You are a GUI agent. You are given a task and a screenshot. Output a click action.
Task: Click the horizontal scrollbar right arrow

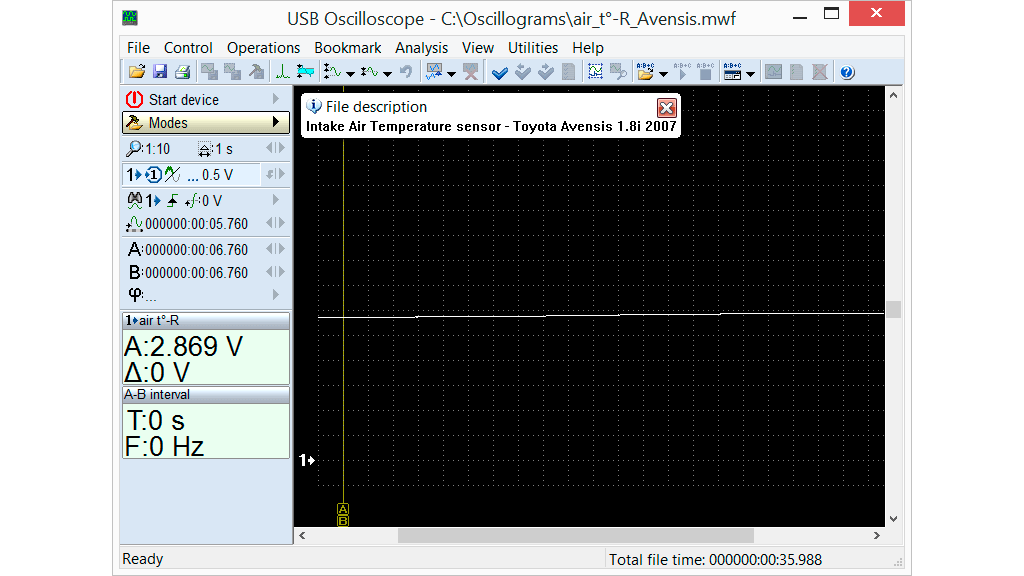876,536
